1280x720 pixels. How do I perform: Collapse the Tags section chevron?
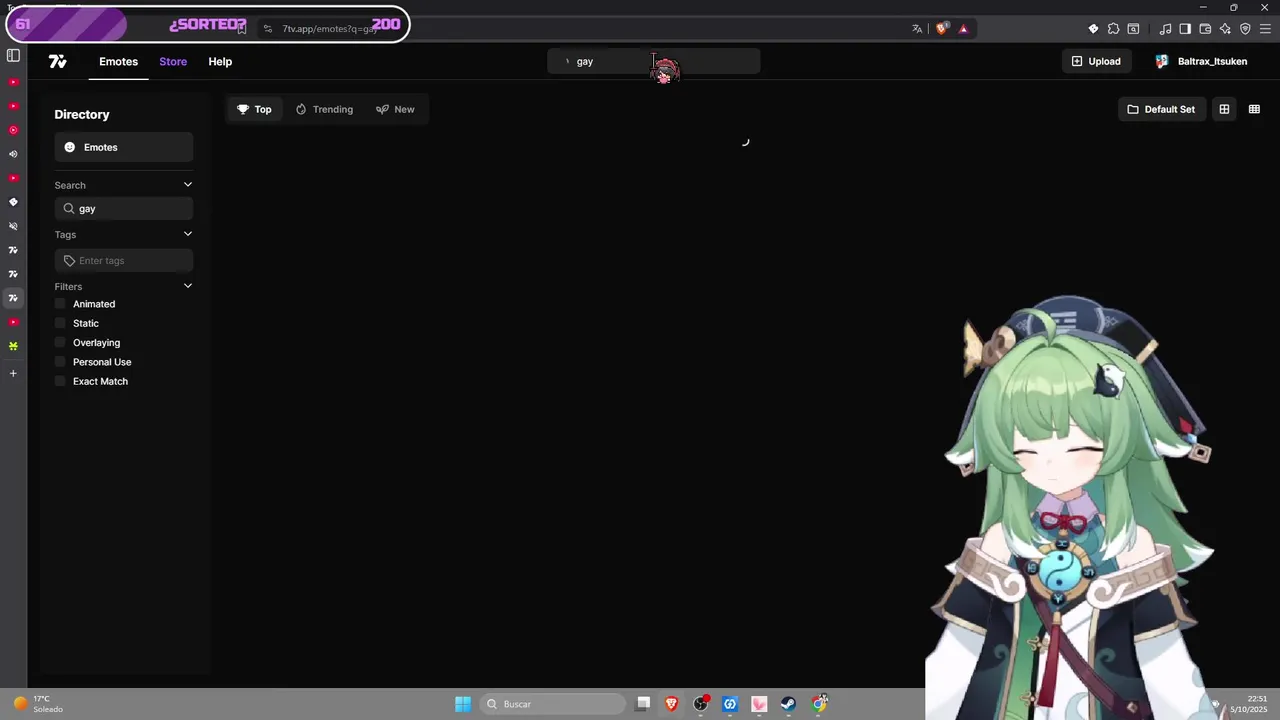tap(187, 234)
